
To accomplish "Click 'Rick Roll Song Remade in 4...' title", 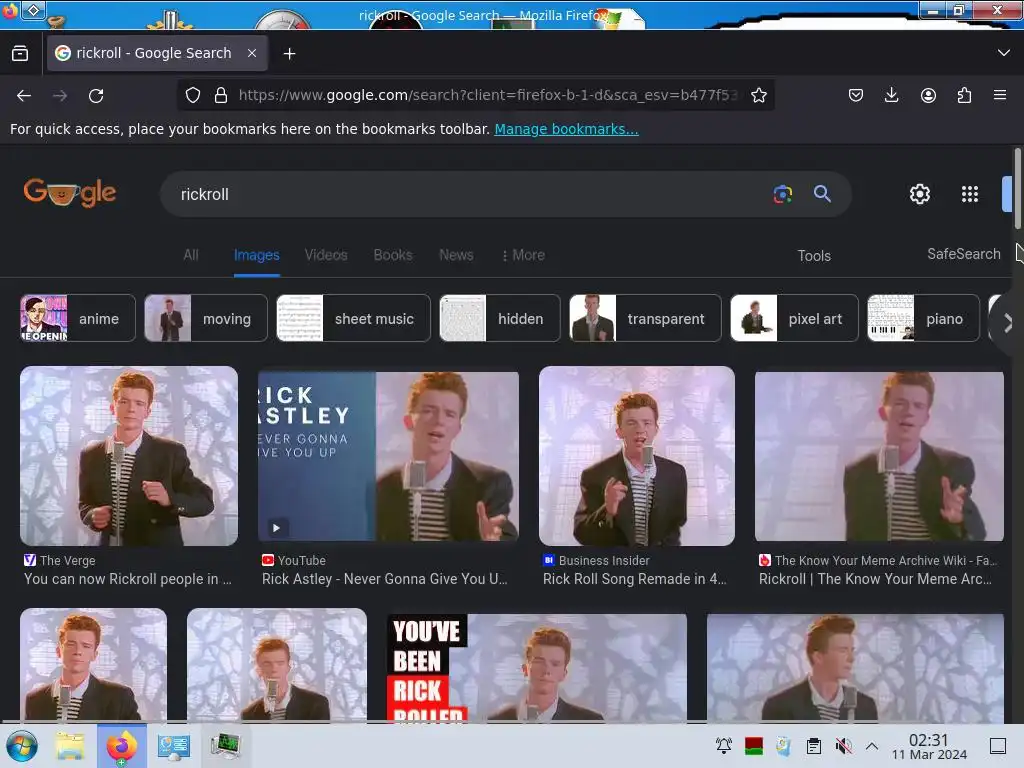I will (x=635, y=579).
